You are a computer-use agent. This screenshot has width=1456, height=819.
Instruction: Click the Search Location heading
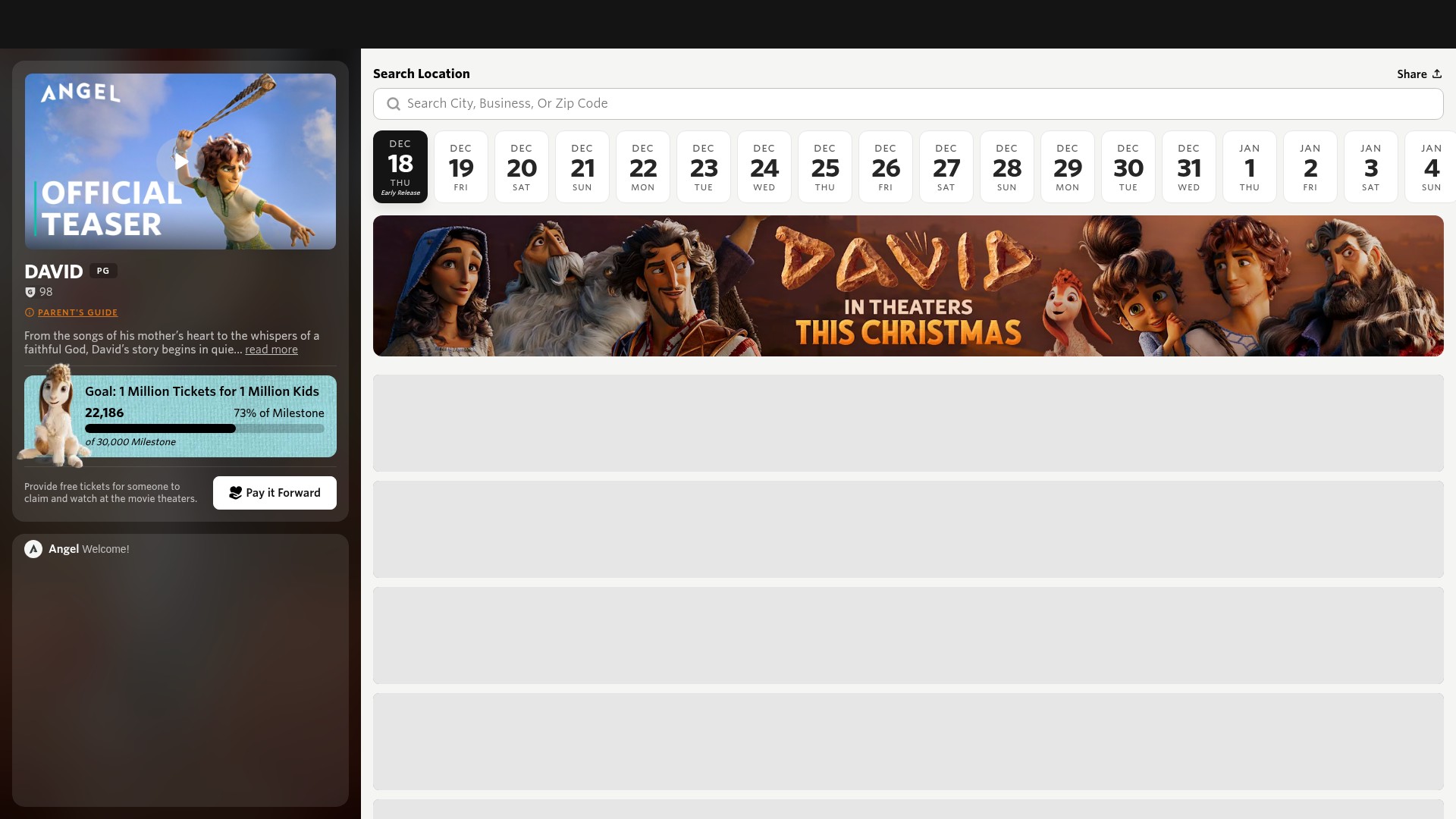(x=422, y=74)
